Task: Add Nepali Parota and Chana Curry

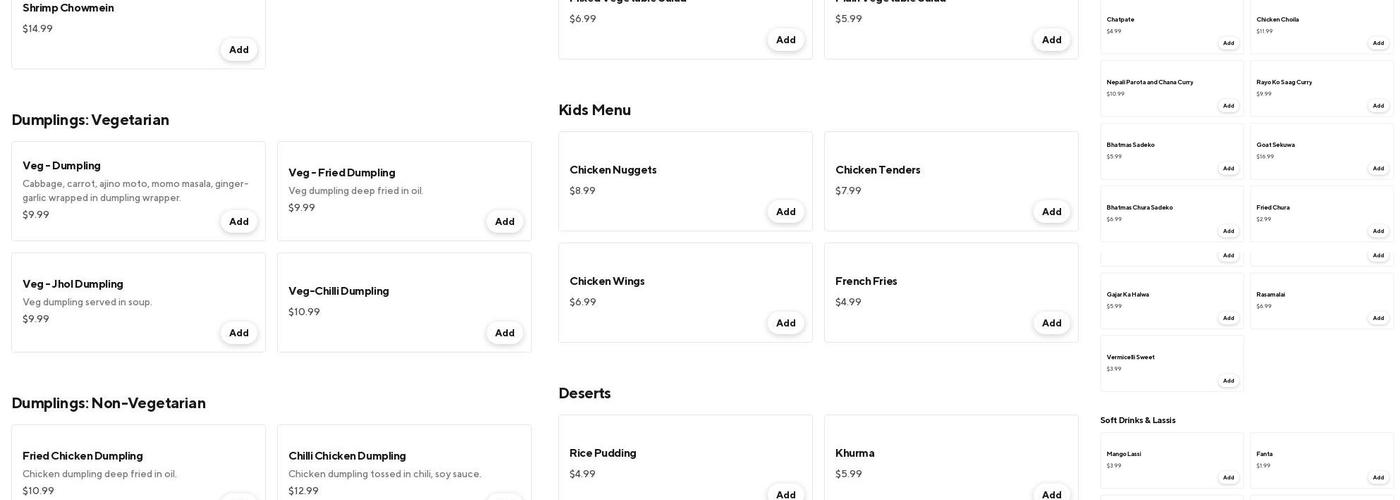Action: point(1228,106)
